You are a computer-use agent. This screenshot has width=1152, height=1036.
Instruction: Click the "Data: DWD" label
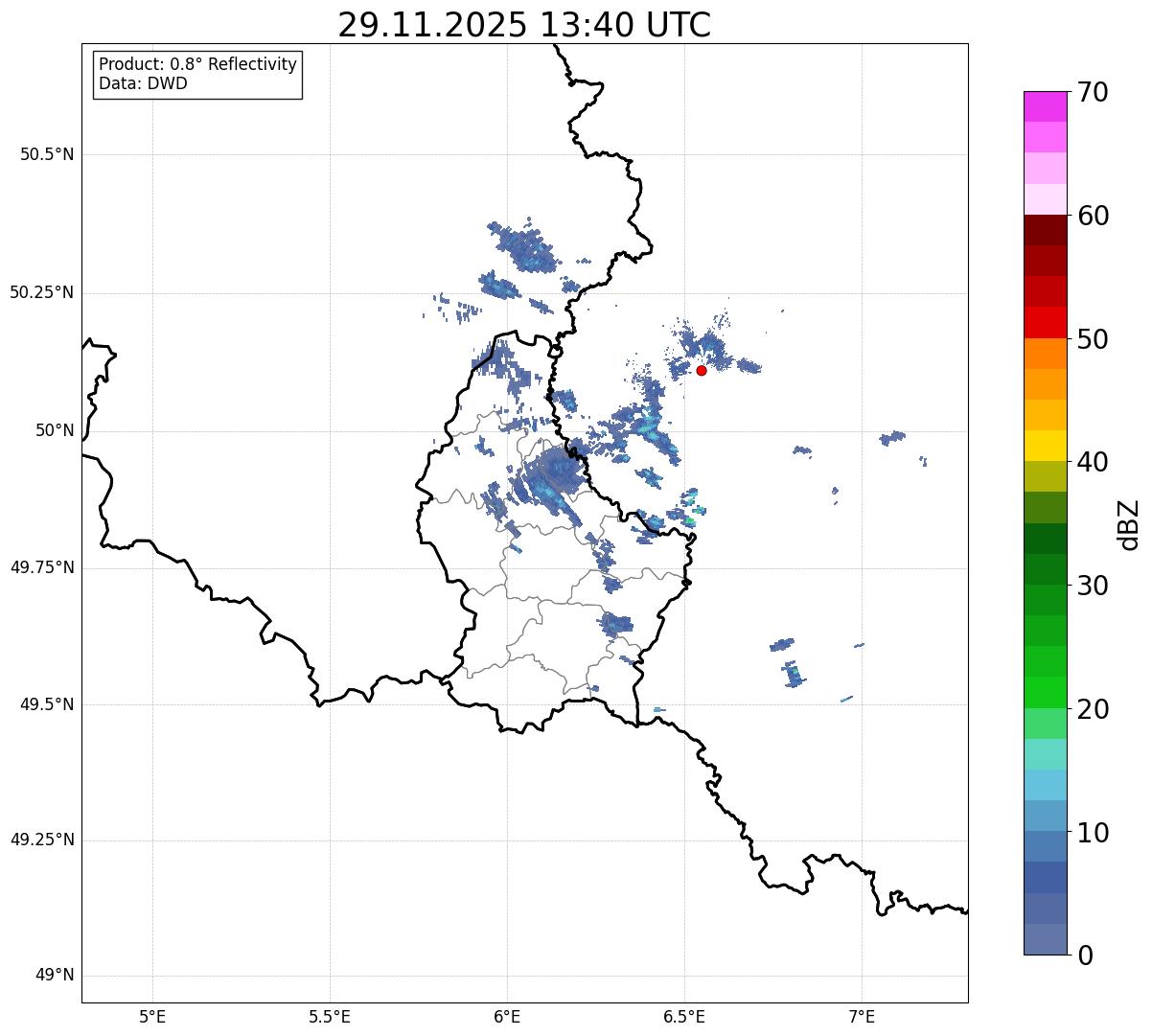tap(143, 83)
